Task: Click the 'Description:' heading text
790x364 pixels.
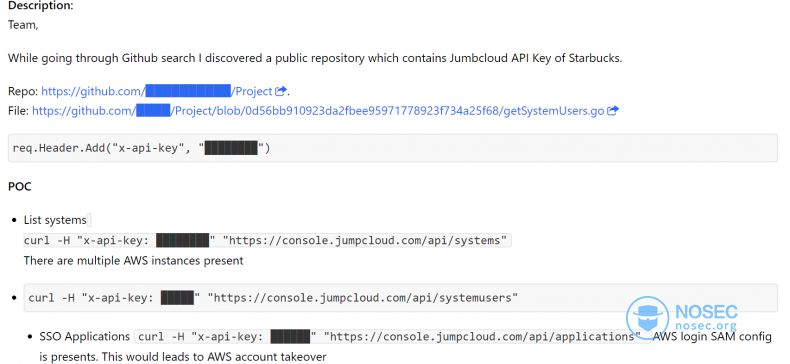Action: [41, 6]
